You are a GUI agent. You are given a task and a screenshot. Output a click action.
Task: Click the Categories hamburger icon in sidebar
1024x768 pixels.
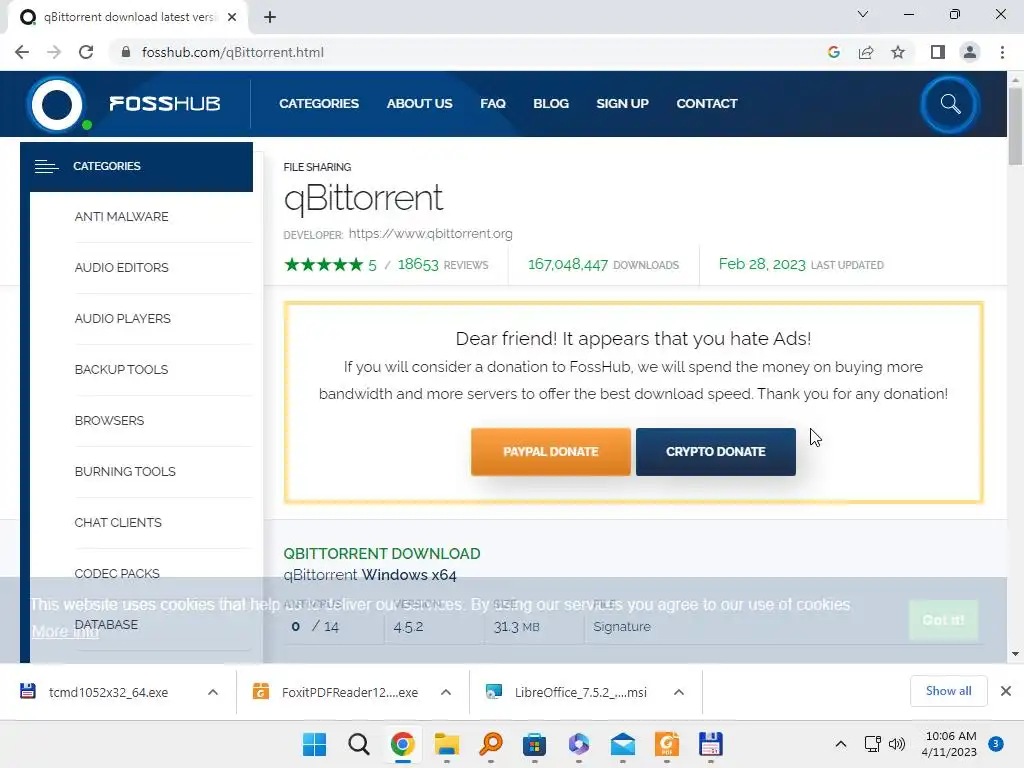pyautogui.click(x=46, y=167)
